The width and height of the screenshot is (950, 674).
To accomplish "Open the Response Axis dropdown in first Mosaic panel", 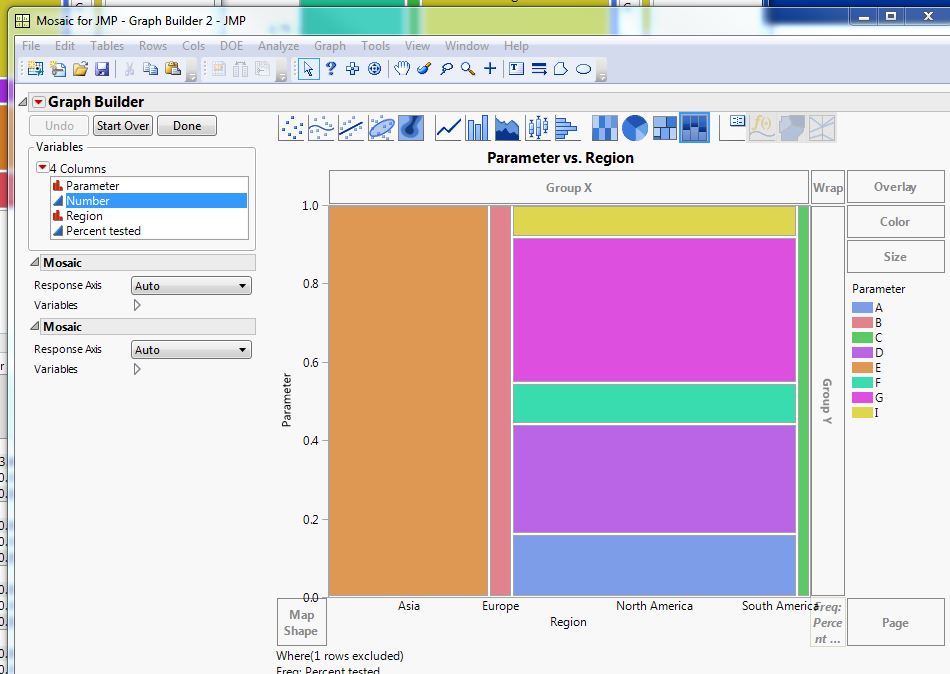I will tap(189, 285).
